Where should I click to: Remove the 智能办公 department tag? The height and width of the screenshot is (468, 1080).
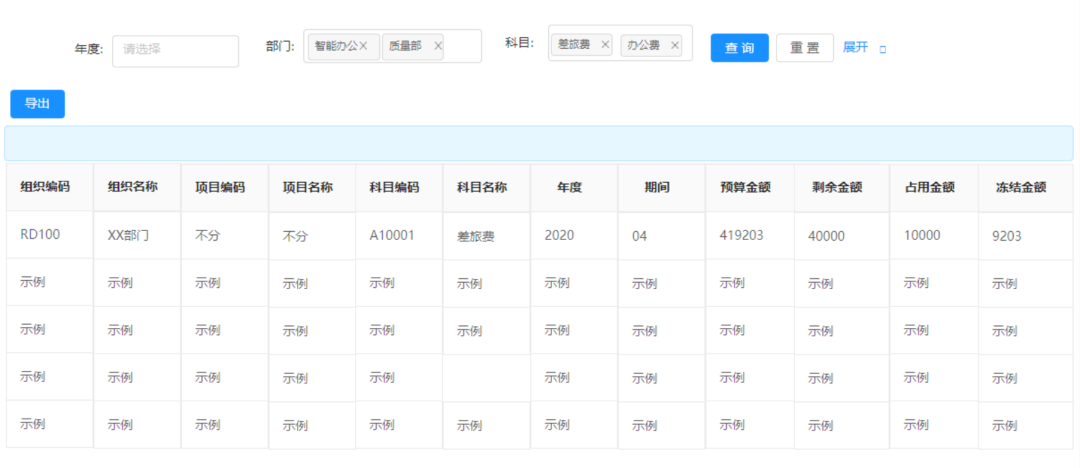[364, 46]
